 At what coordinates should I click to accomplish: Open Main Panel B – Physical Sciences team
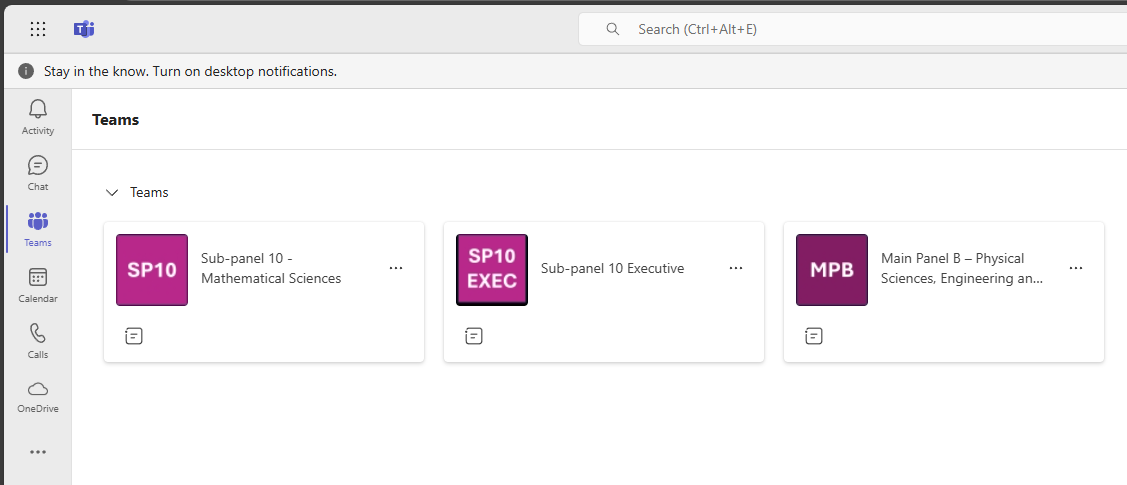pyautogui.click(x=962, y=268)
